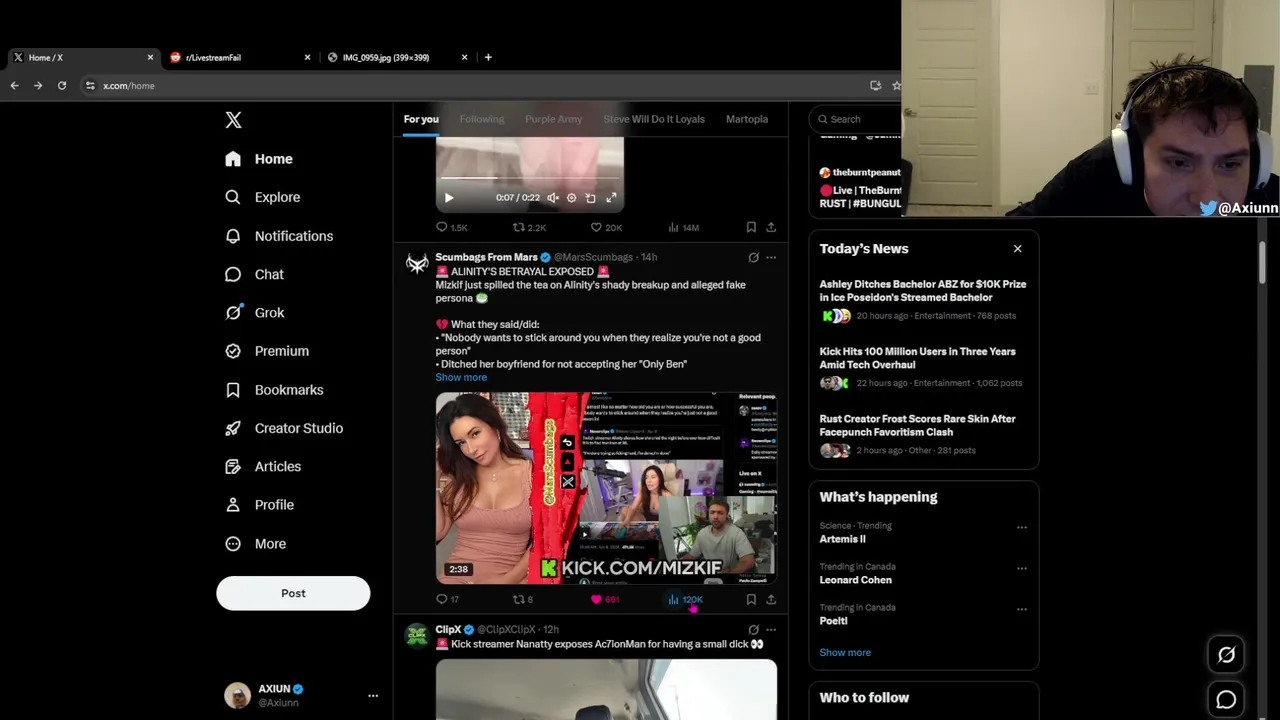Open more options for Poelti trend
This screenshot has height=720, width=1280.
1021,609
